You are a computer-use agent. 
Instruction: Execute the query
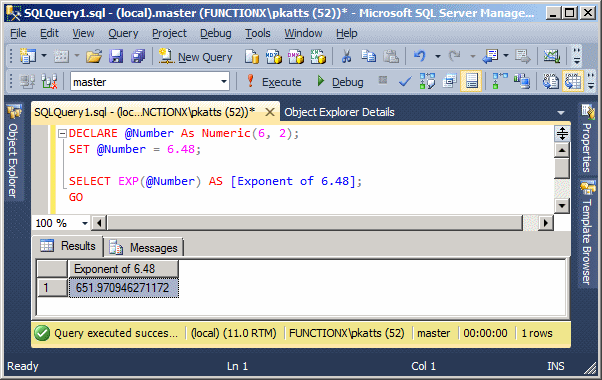(x=274, y=82)
